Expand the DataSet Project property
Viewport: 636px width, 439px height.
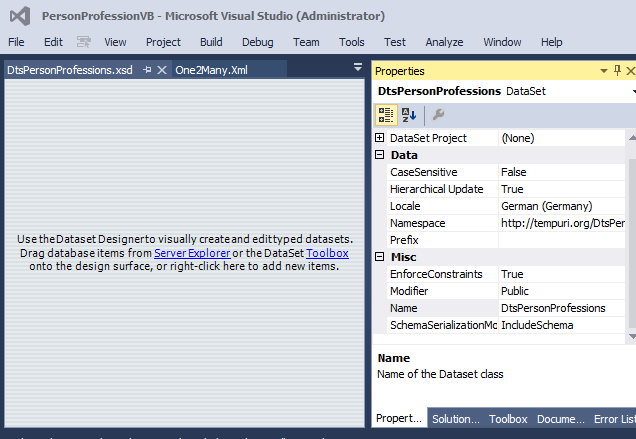[x=379, y=138]
